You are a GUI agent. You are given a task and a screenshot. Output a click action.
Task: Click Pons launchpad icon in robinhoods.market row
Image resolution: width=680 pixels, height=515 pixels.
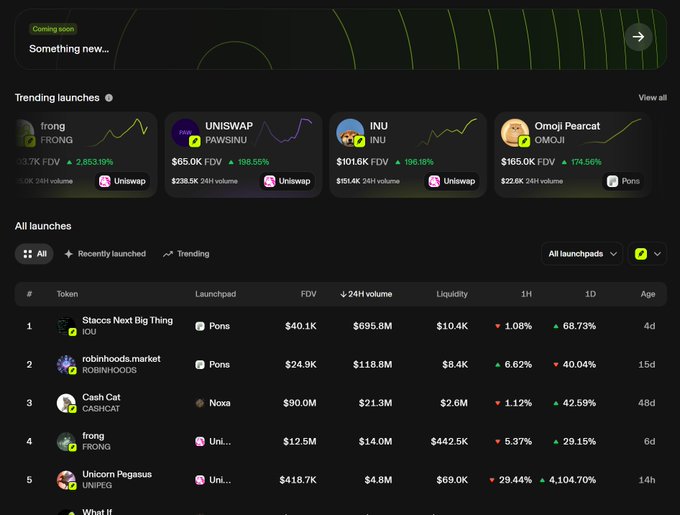(200, 365)
